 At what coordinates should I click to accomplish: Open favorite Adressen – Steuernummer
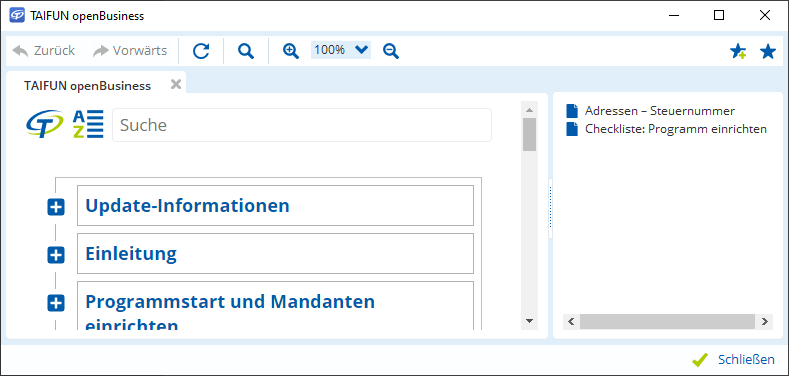660,111
